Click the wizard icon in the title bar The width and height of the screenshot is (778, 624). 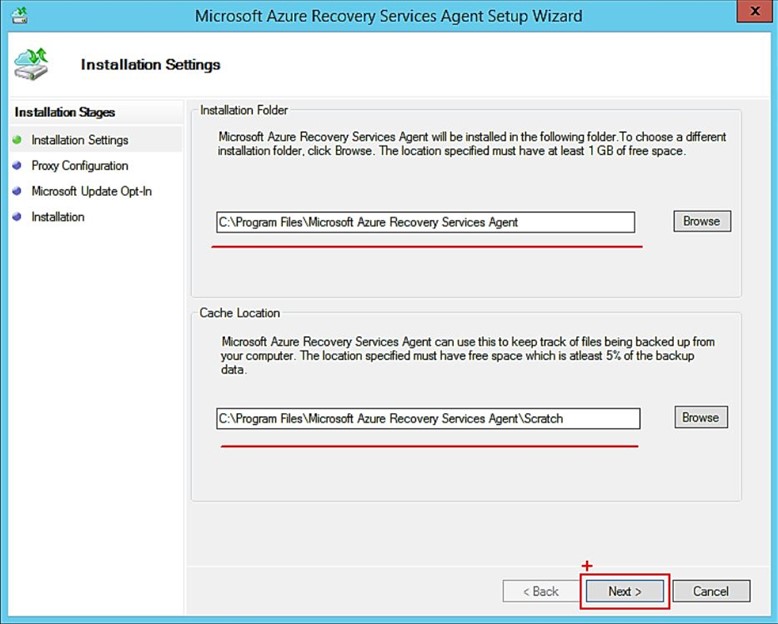point(20,15)
